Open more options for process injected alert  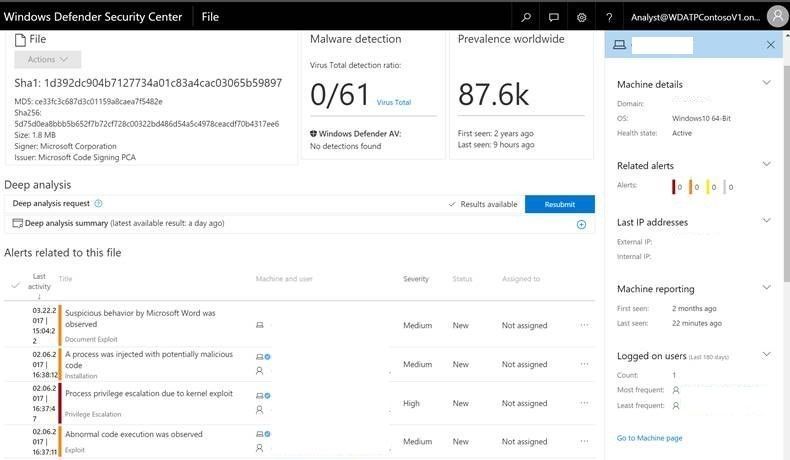[584, 364]
